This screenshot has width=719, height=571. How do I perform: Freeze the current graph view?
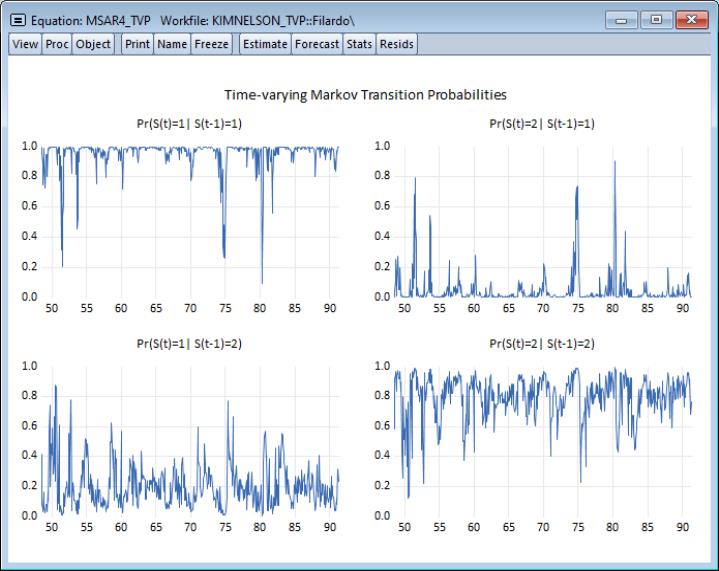[x=212, y=44]
